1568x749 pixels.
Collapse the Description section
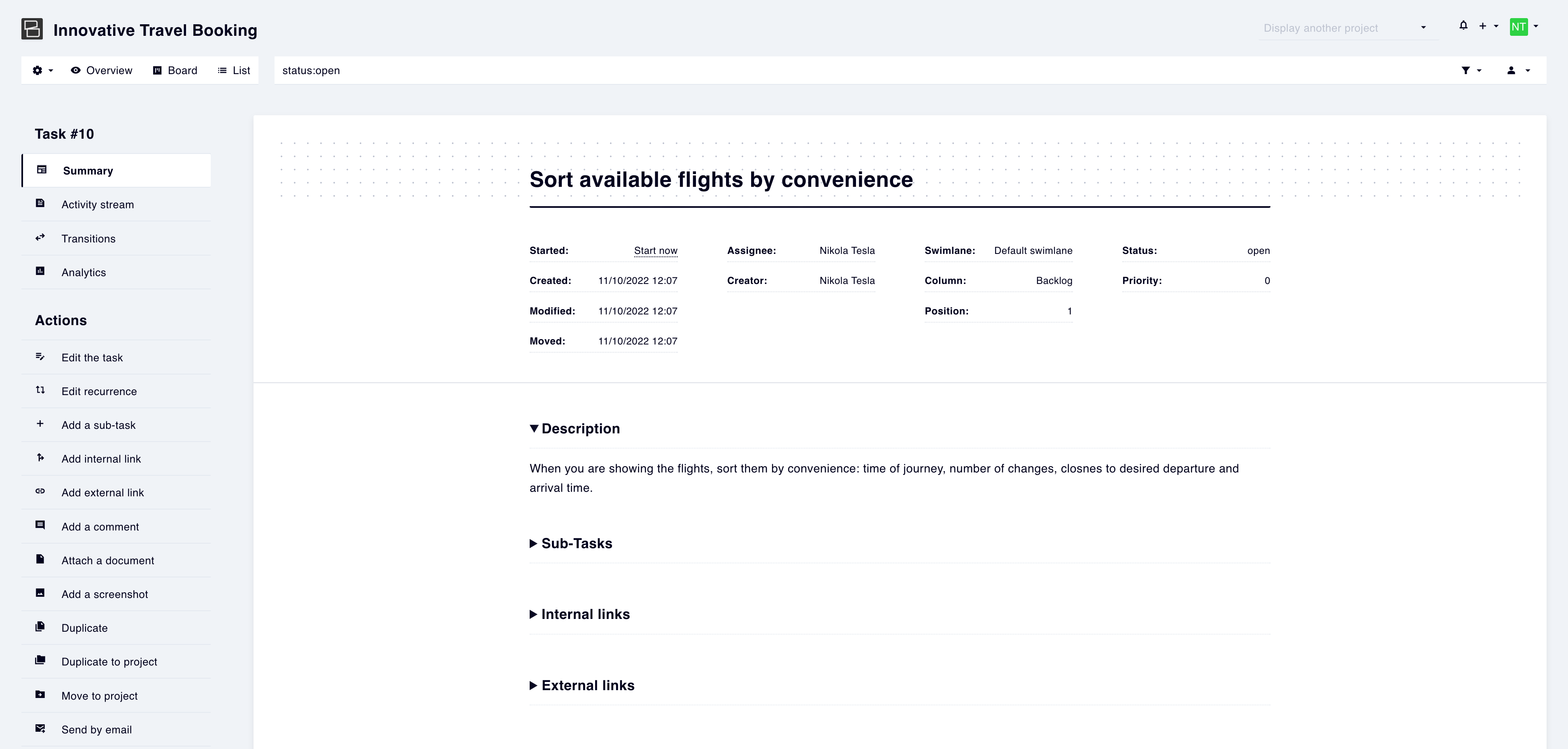[x=534, y=428]
